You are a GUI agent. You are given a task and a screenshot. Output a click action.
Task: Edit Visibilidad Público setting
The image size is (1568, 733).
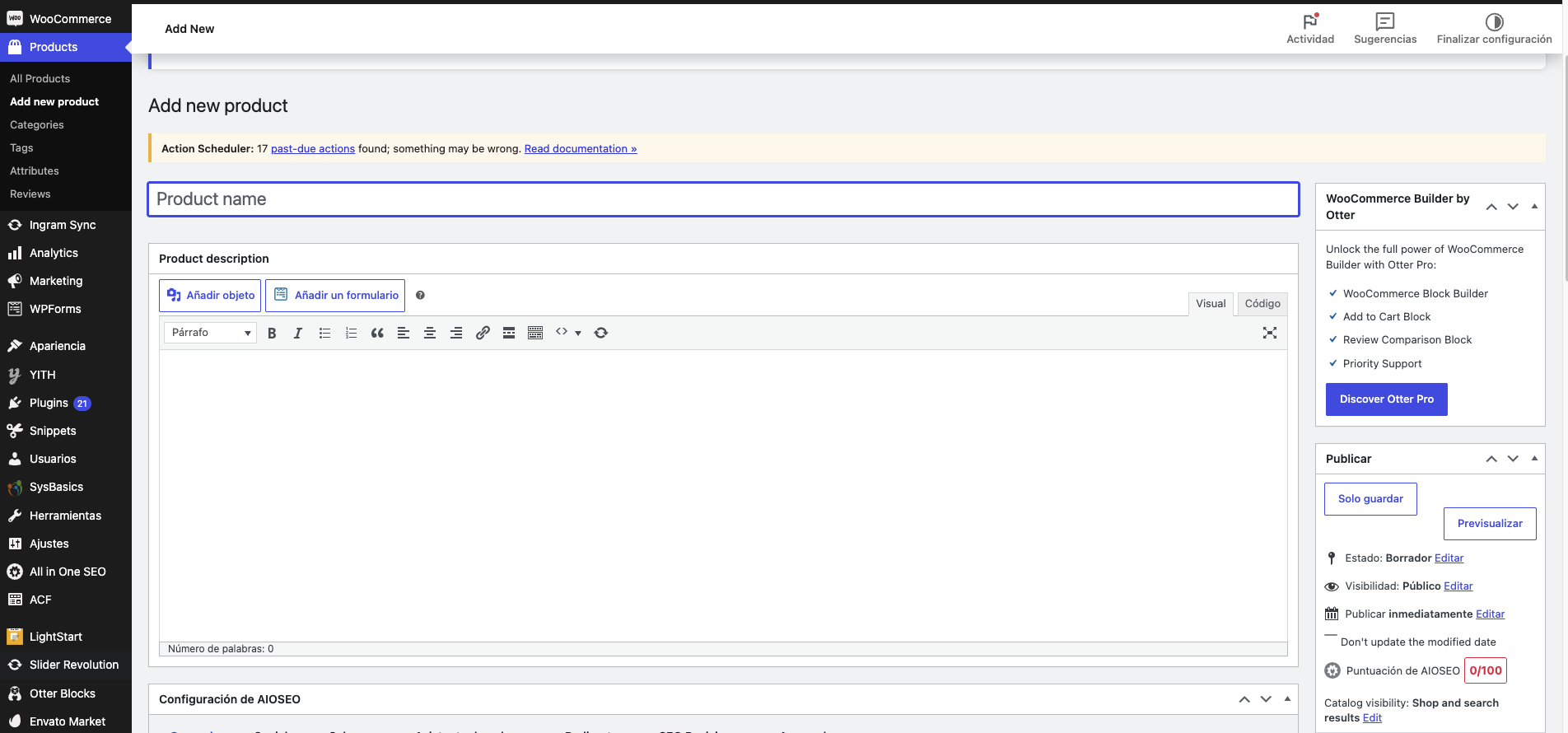(x=1458, y=586)
